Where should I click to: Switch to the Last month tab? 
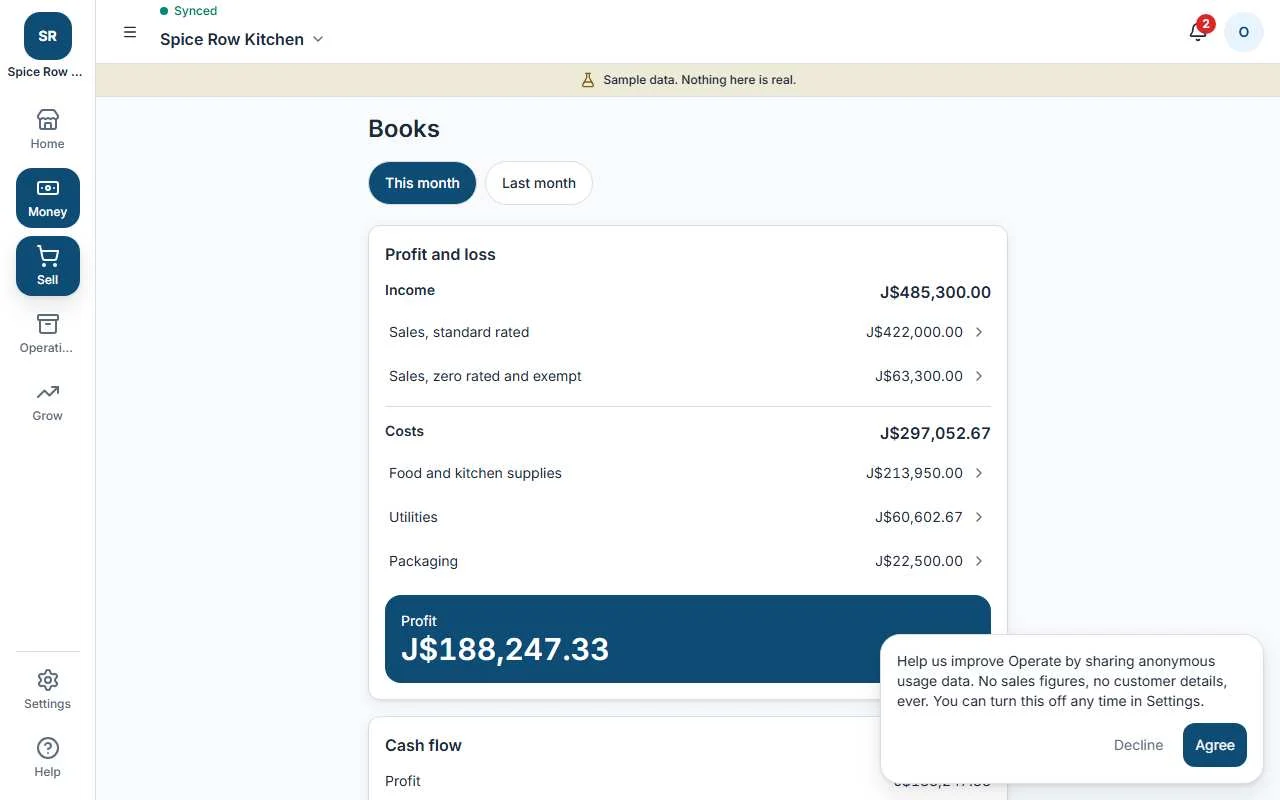539,183
